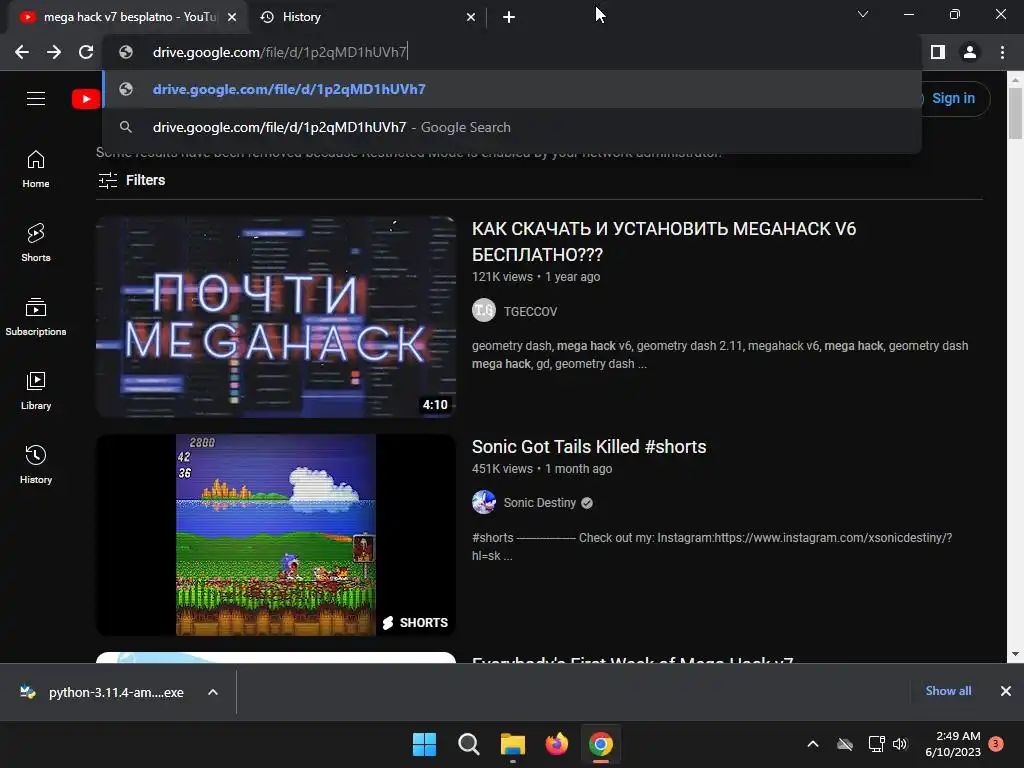The height and width of the screenshot is (768, 1024).
Task: Open Sonic Got Tails Killed #shorts title
Action: 589,447
